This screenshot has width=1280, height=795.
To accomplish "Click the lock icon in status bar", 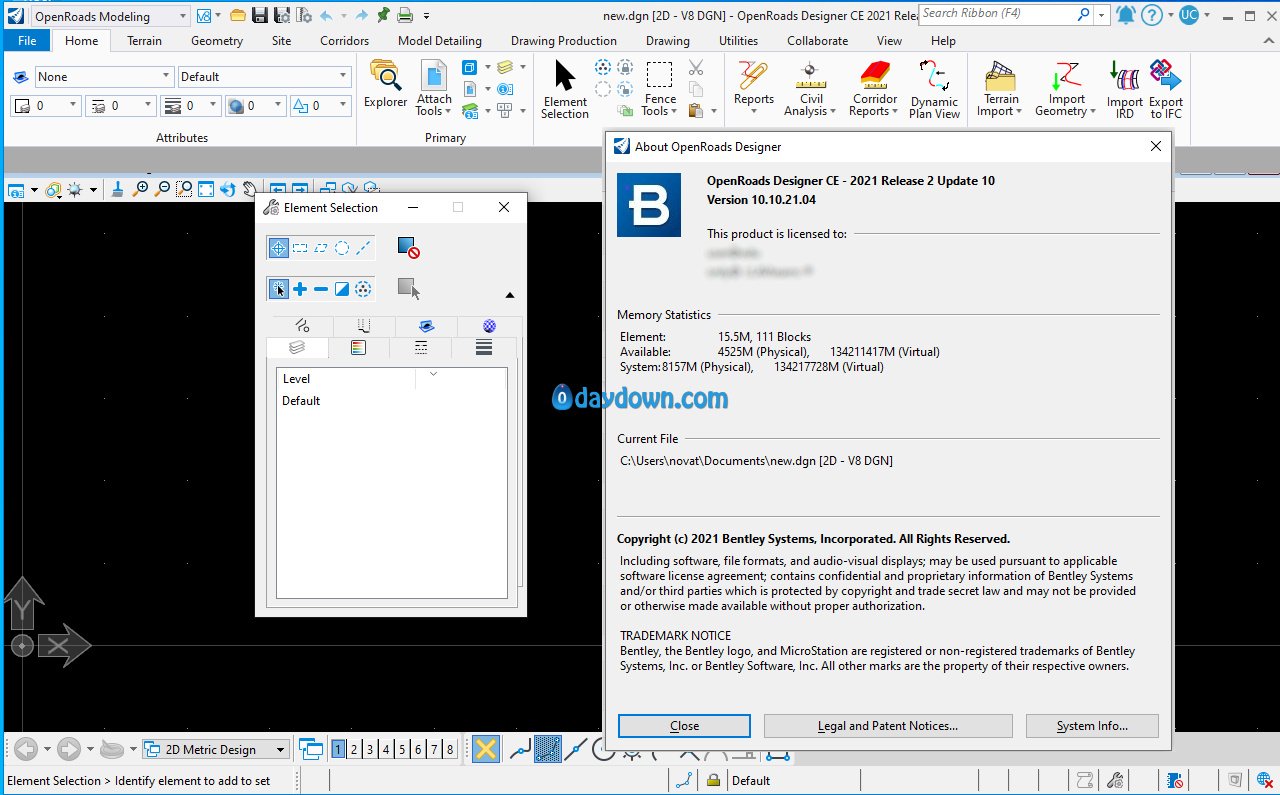I will pos(714,781).
